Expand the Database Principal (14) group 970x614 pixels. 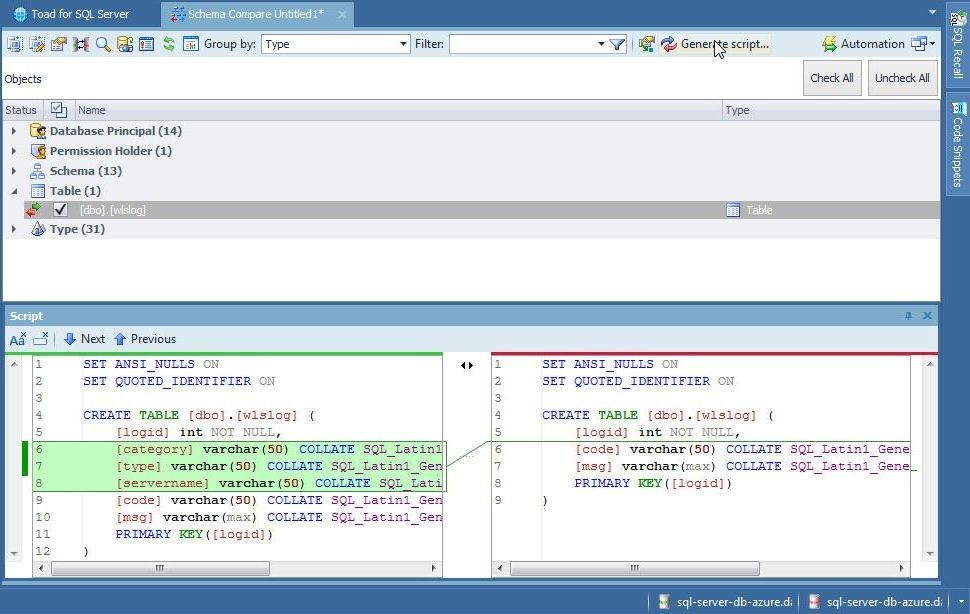[14, 131]
